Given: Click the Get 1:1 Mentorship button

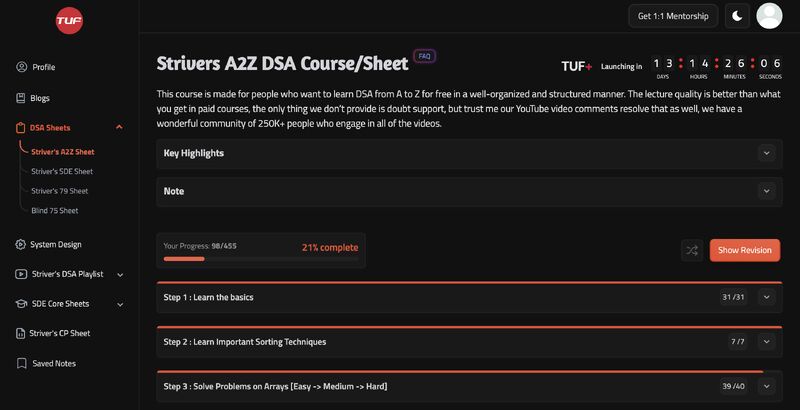Looking at the screenshot, I should point(672,16).
